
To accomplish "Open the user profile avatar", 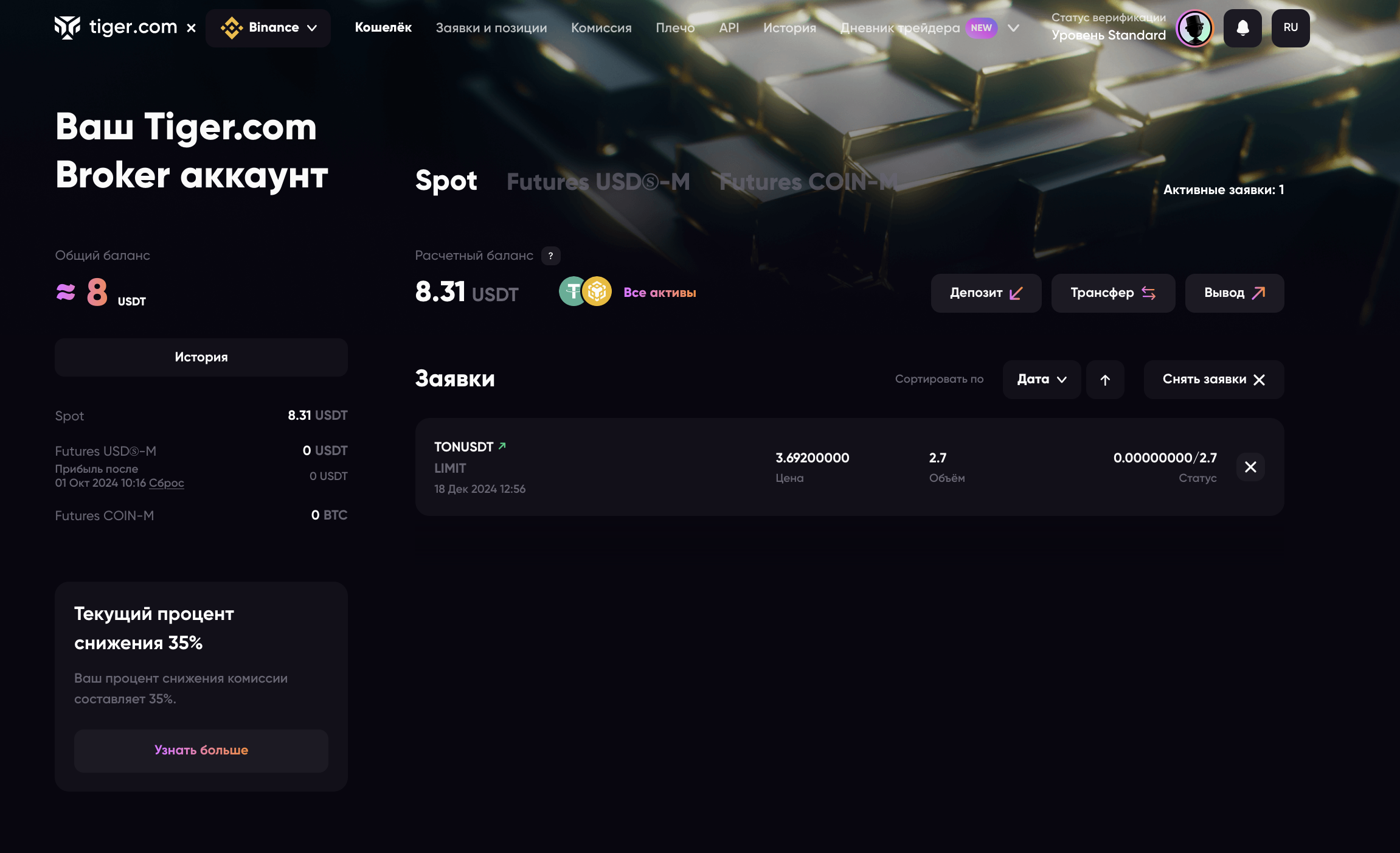I will [1194, 28].
